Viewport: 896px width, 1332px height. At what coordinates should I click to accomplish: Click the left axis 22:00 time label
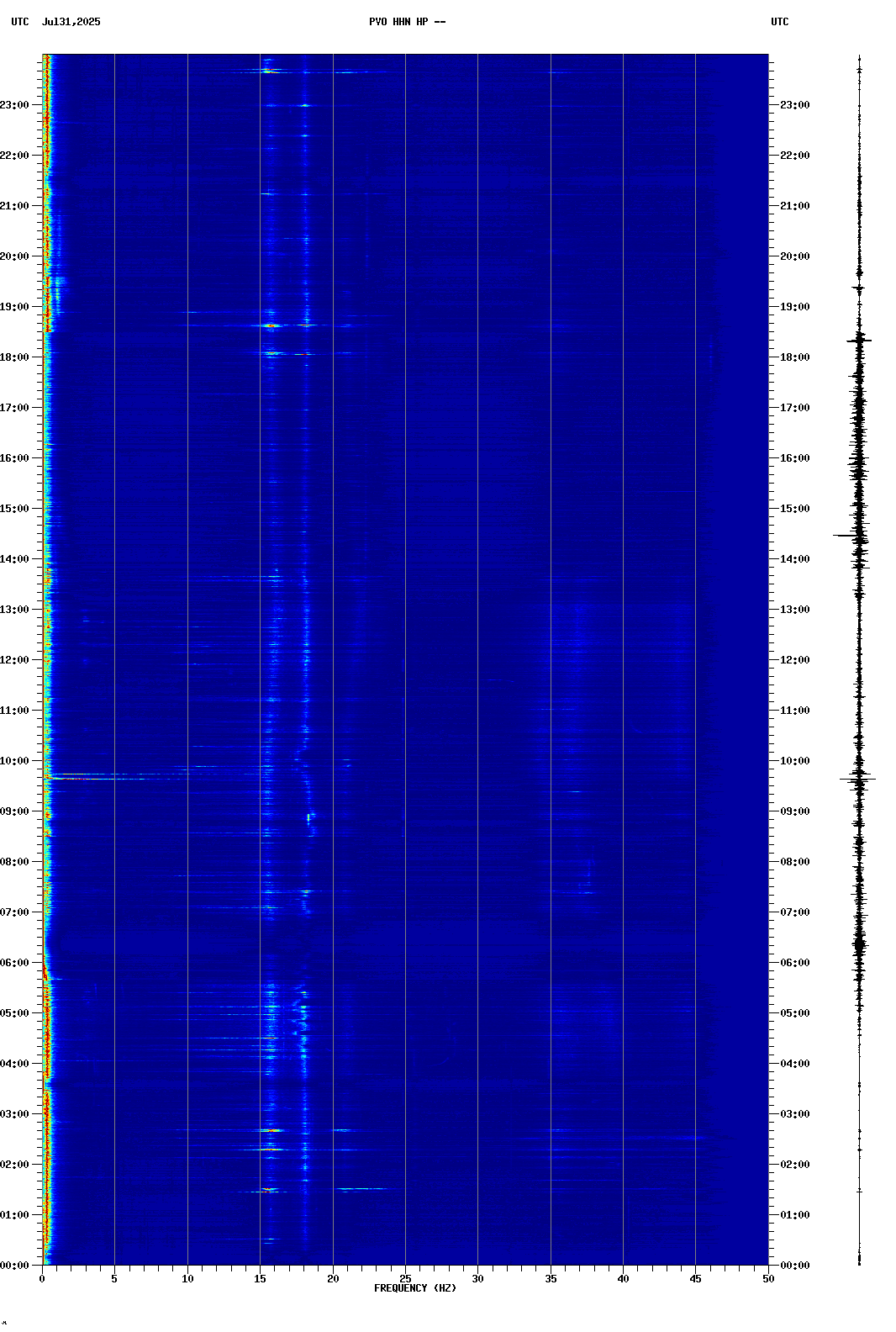(x=14, y=156)
